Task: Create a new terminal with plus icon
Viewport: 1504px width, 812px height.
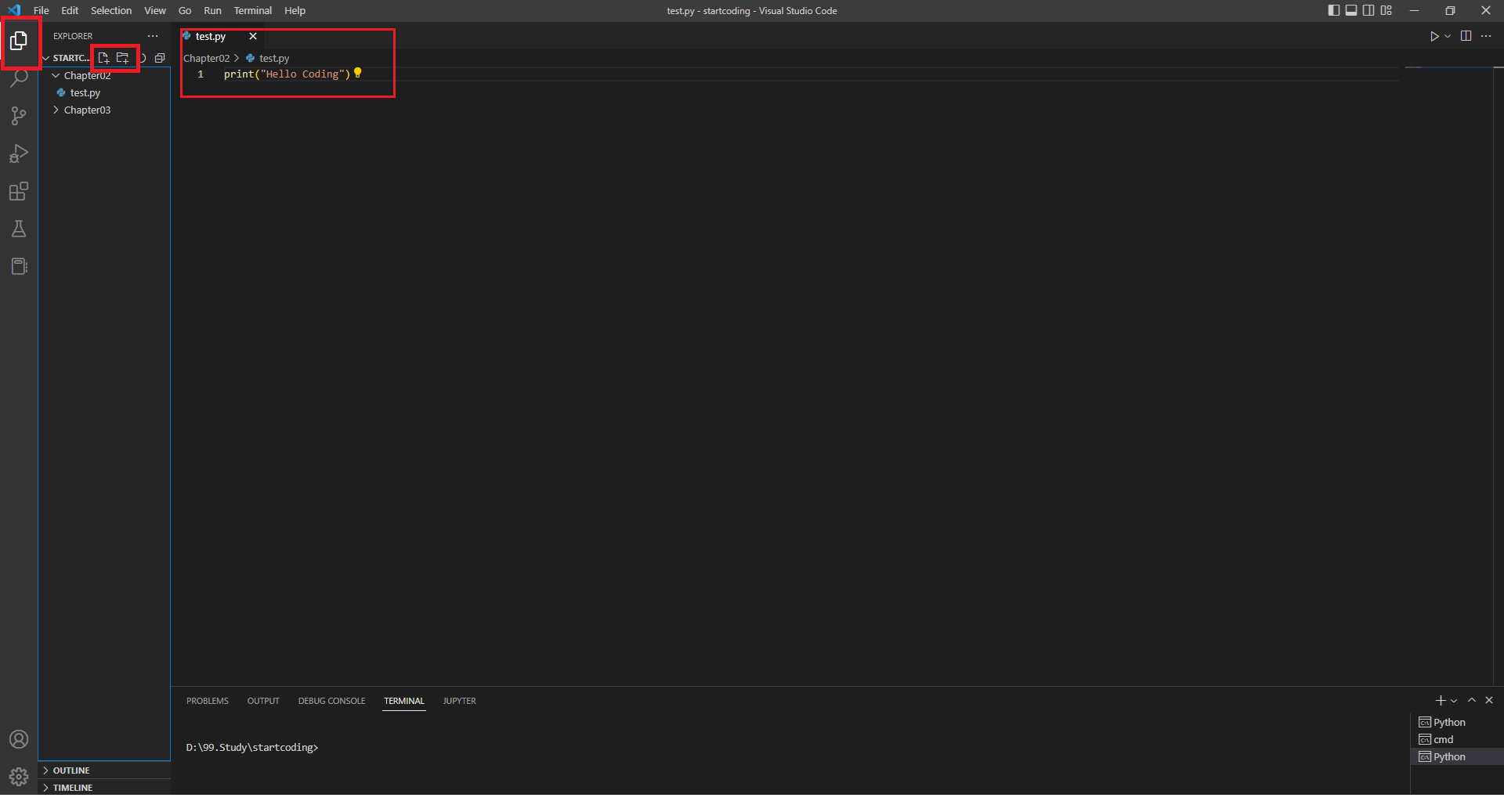Action: pyautogui.click(x=1440, y=700)
